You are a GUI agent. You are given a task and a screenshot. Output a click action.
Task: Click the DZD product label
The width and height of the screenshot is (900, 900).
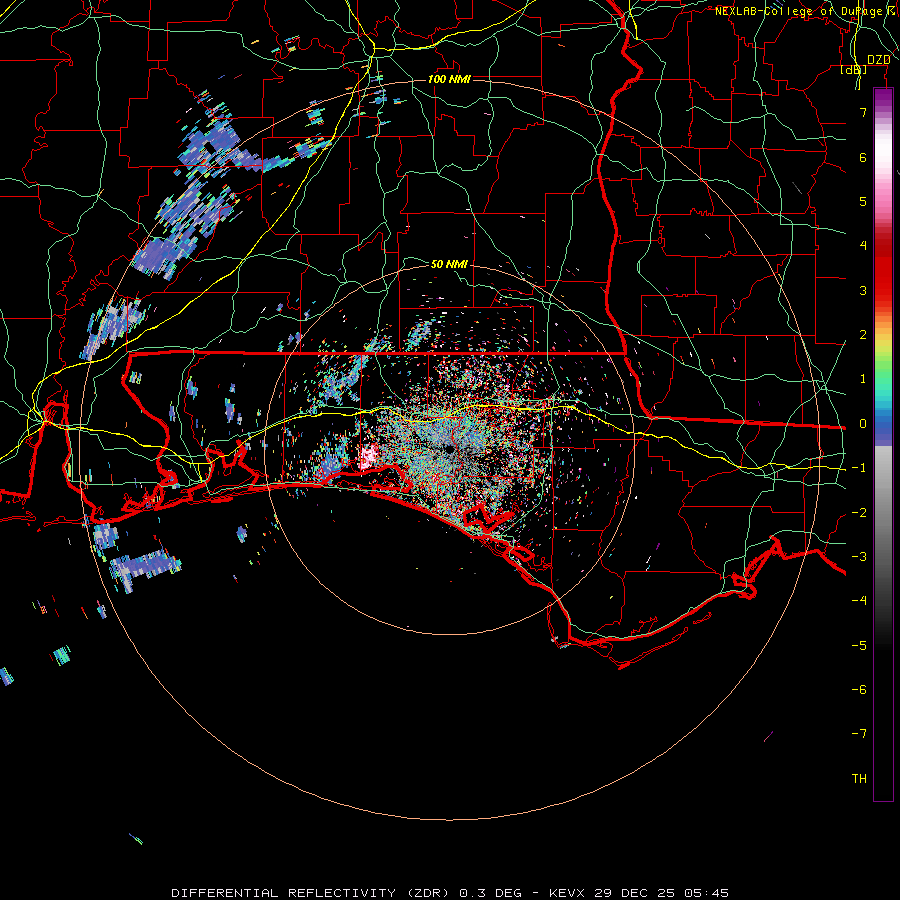[879, 60]
